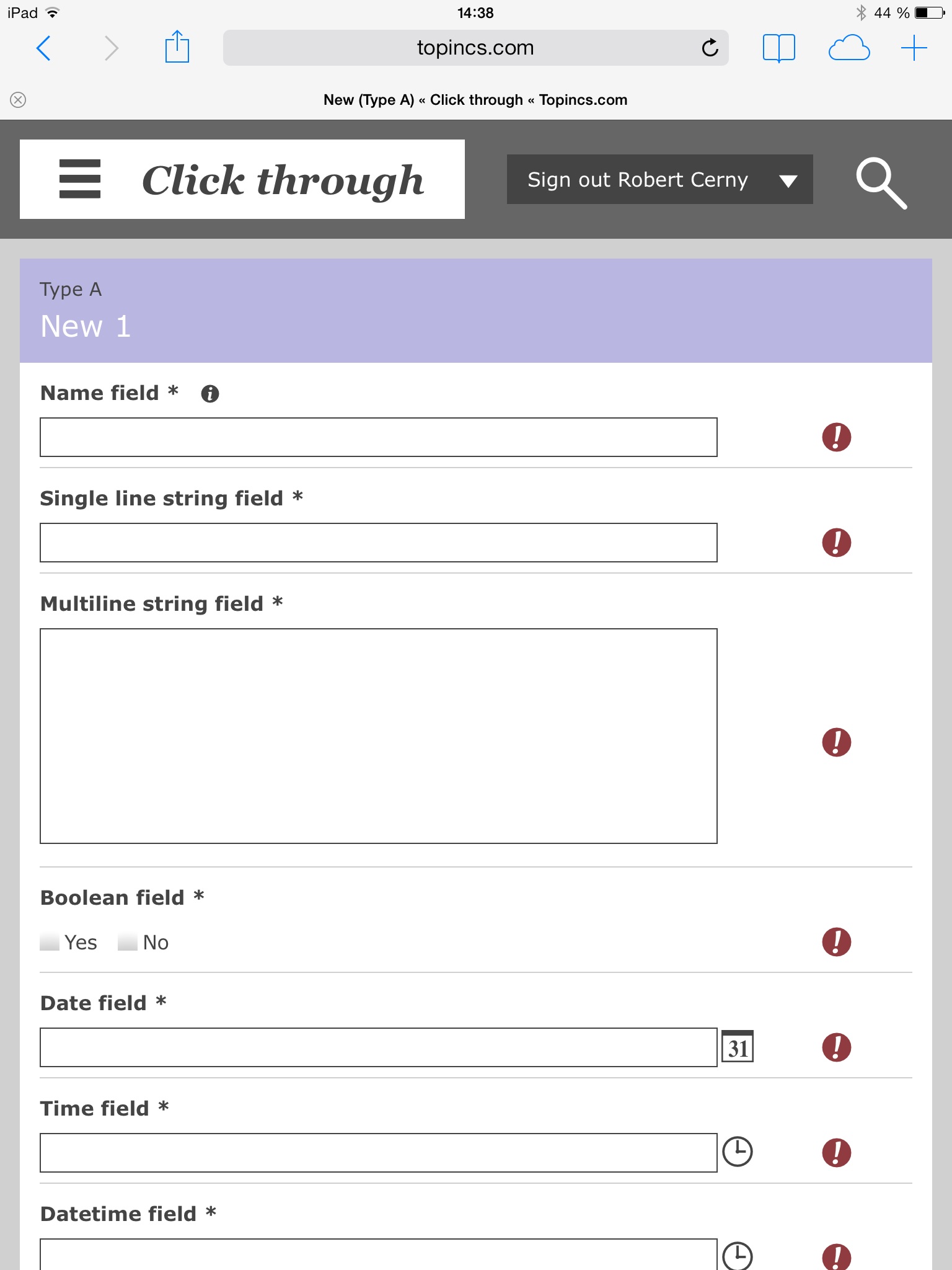This screenshot has height=1270, width=952.
Task: Click the Datetime field clock icon
Action: click(x=738, y=1256)
